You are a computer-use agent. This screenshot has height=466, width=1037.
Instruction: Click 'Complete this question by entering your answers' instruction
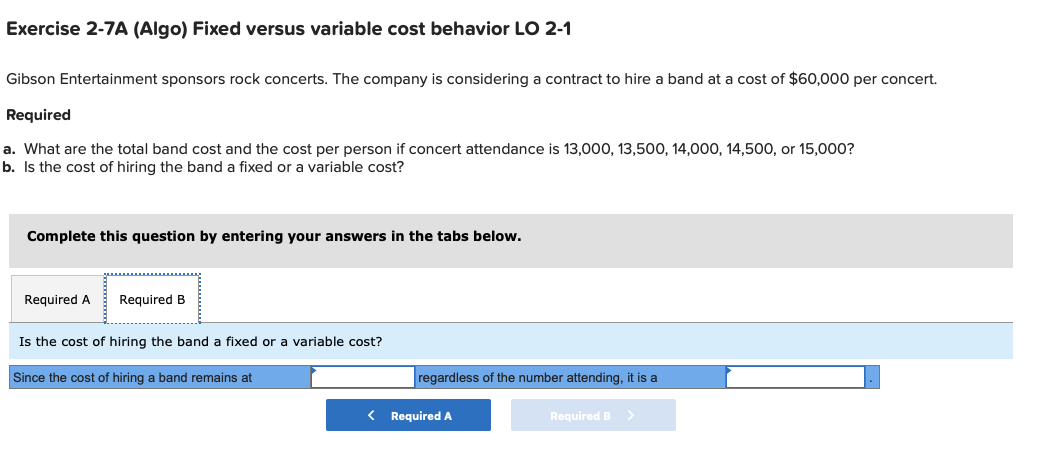click(x=274, y=237)
